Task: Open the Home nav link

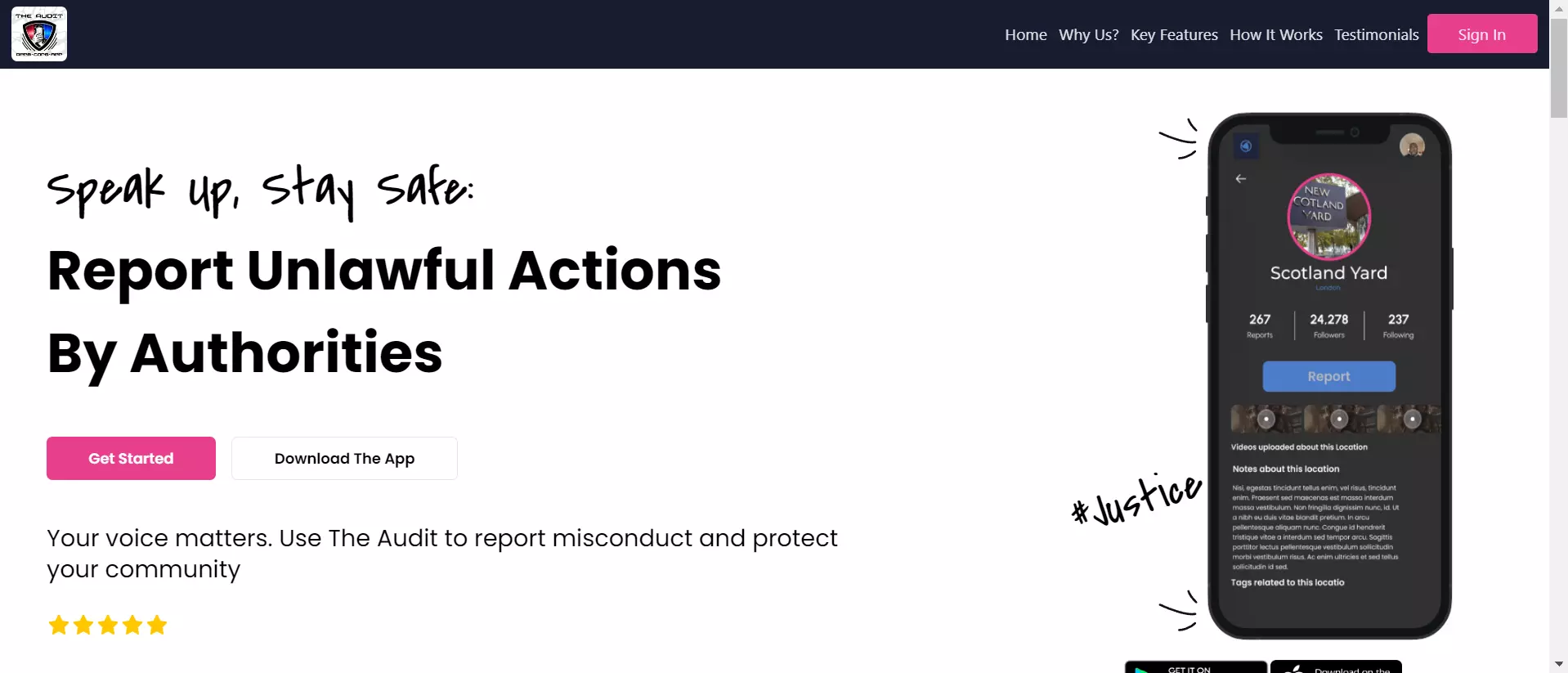Action: [x=1026, y=34]
